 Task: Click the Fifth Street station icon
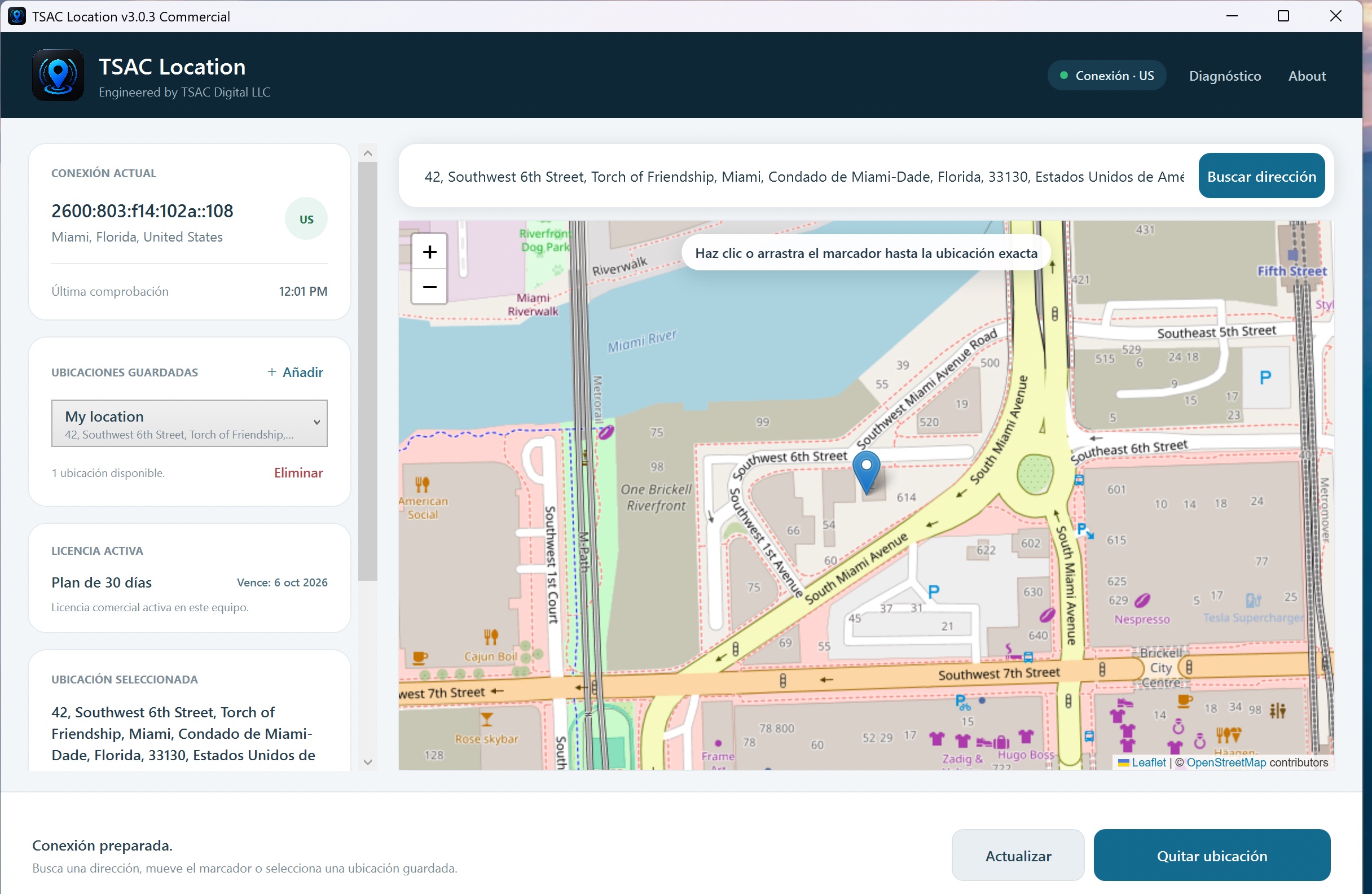(x=1293, y=255)
